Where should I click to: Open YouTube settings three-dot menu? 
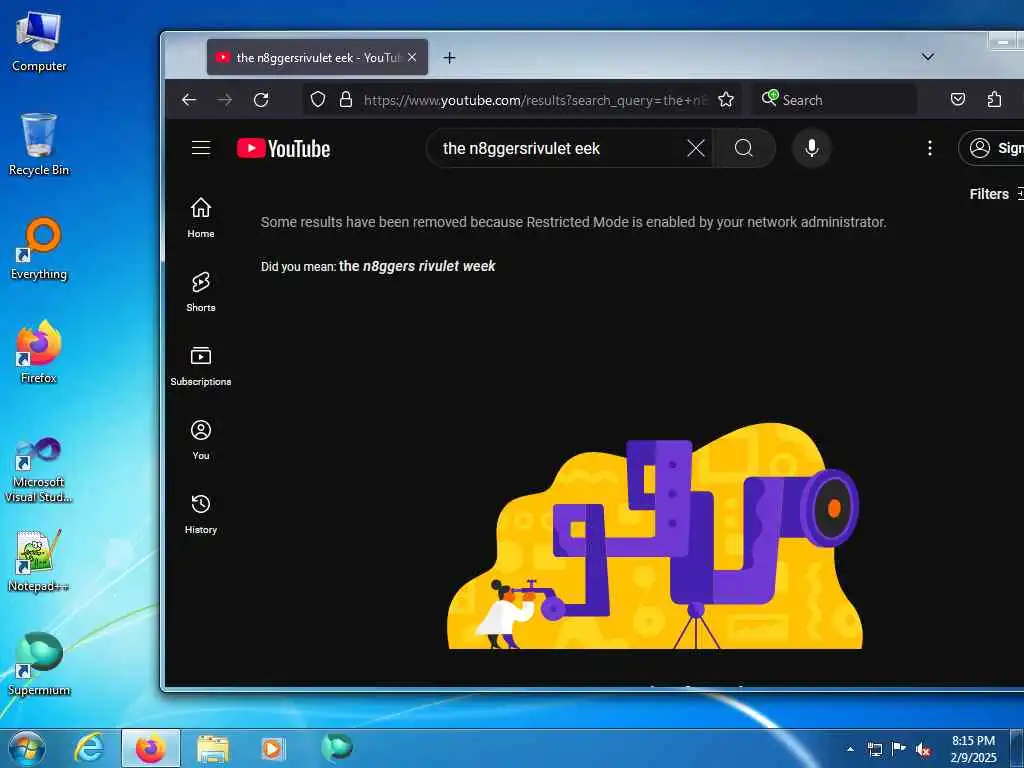(929, 148)
